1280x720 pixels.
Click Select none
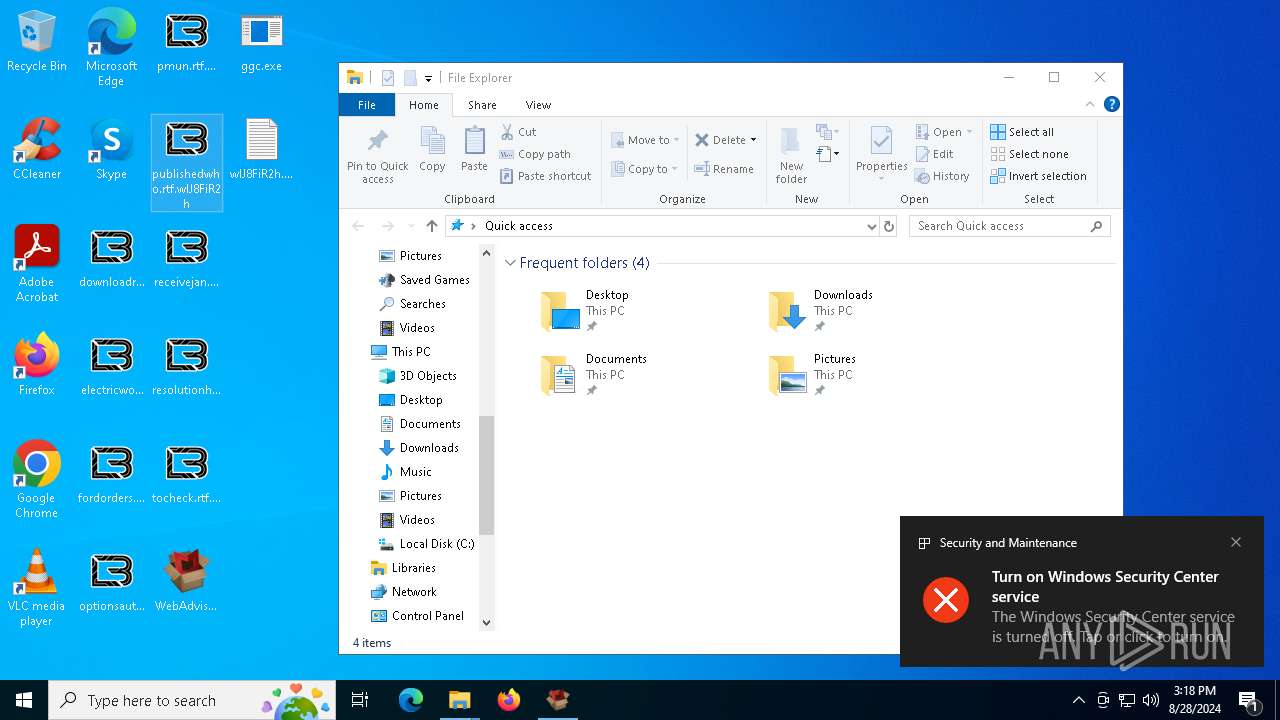tap(1029, 154)
